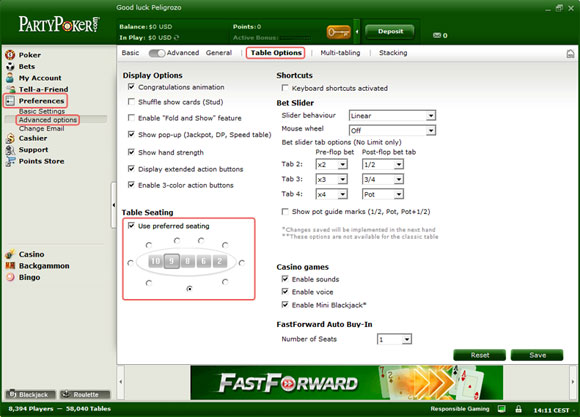Click the home icon on tab bar
This screenshot has width=580, height=417.
pos(570,54)
